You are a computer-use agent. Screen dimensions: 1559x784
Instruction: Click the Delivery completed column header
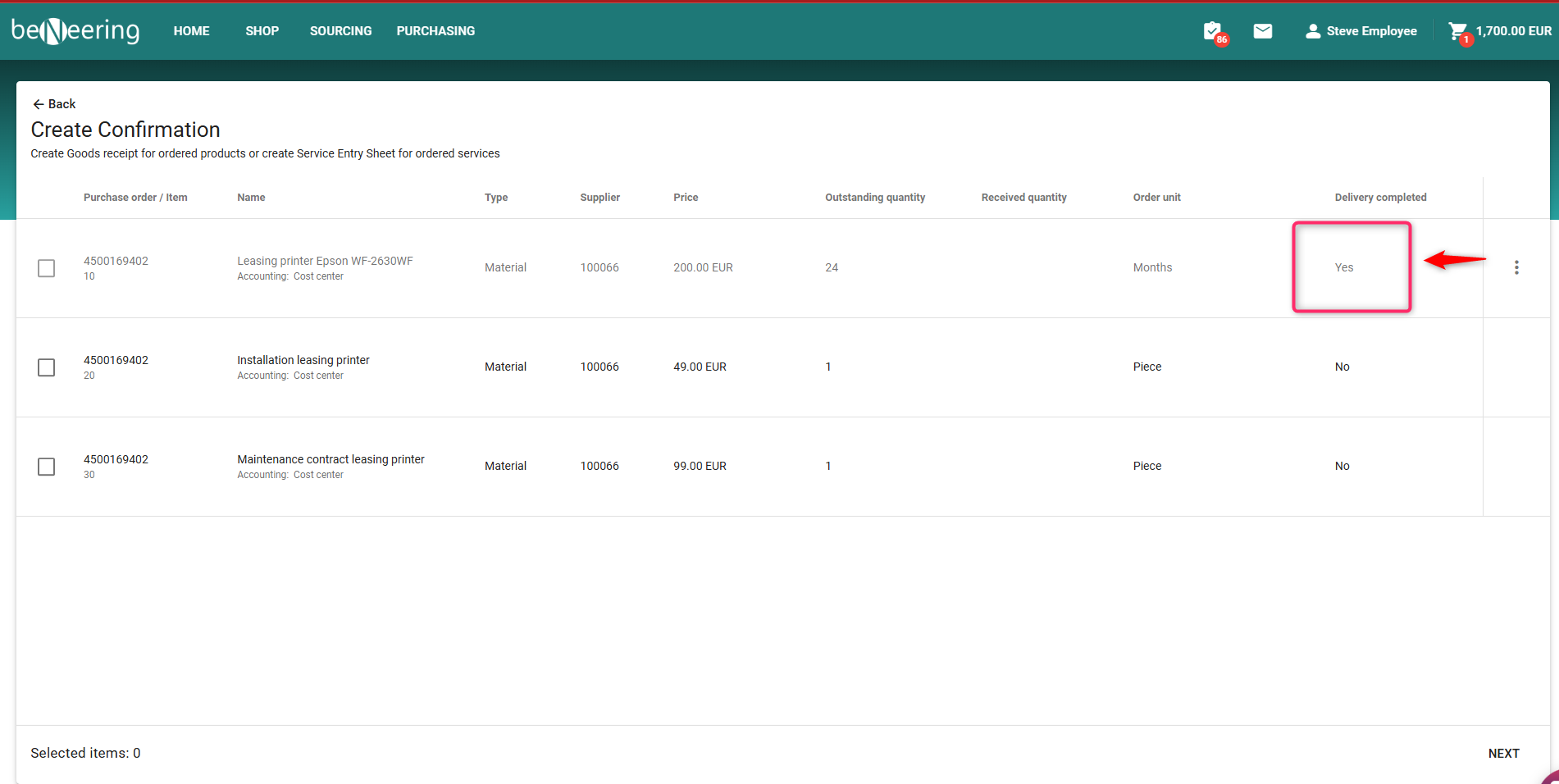pyautogui.click(x=1380, y=198)
